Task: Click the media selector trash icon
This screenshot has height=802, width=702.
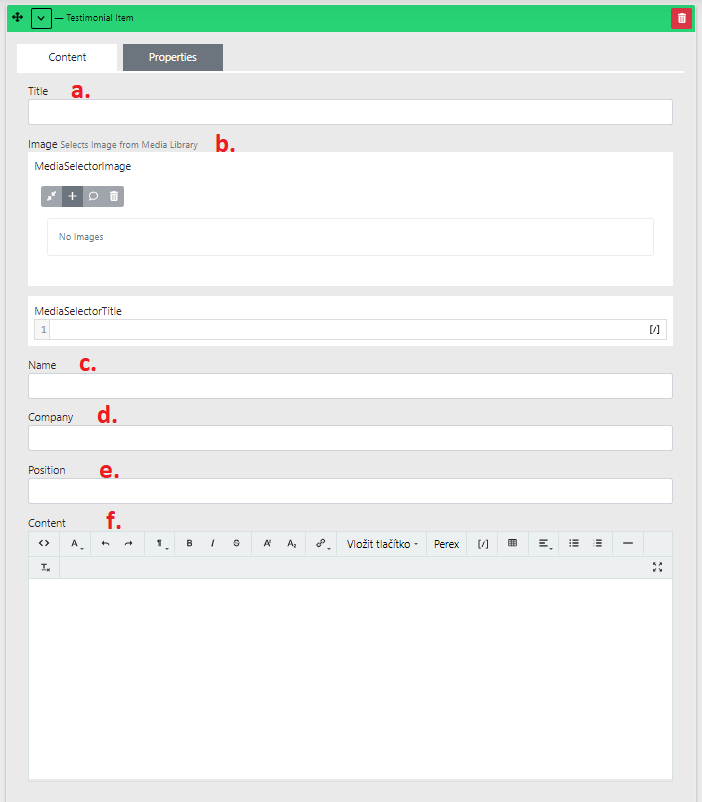Action: point(114,196)
